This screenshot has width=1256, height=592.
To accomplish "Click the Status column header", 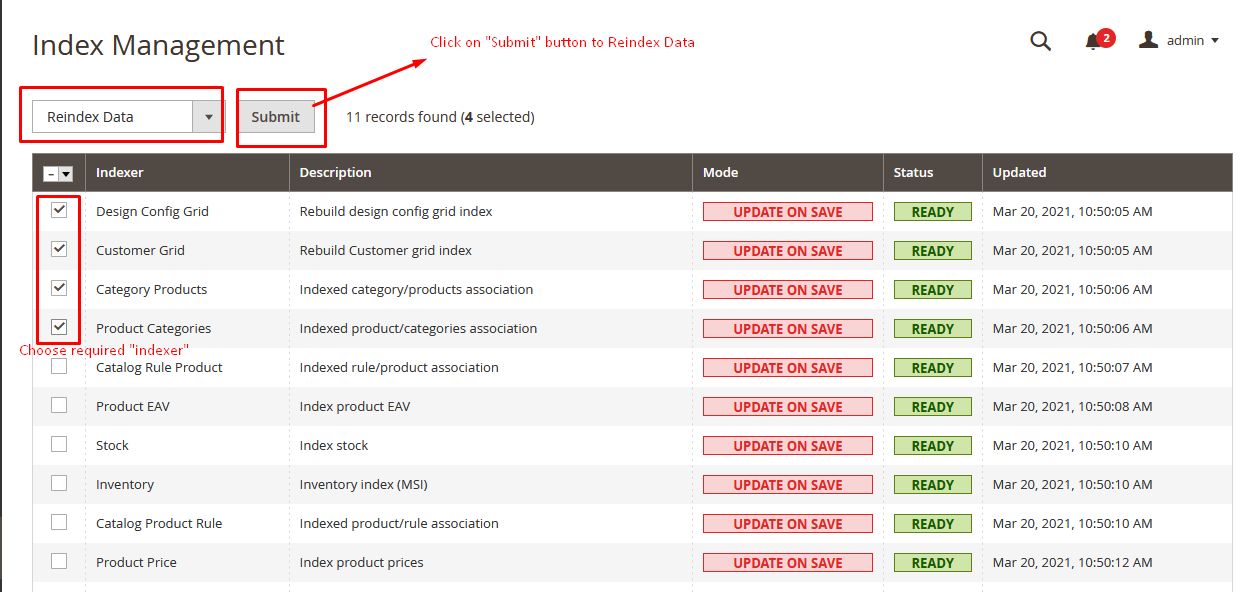I will [x=913, y=172].
